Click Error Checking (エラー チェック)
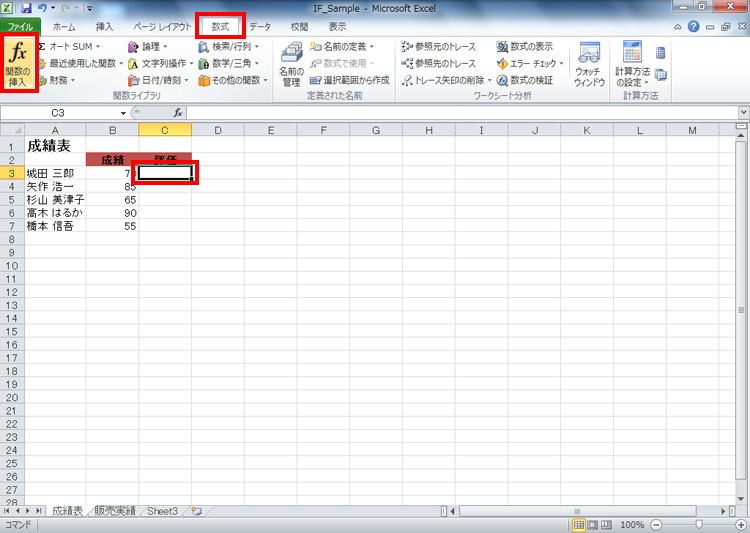750x533 pixels. [530, 63]
